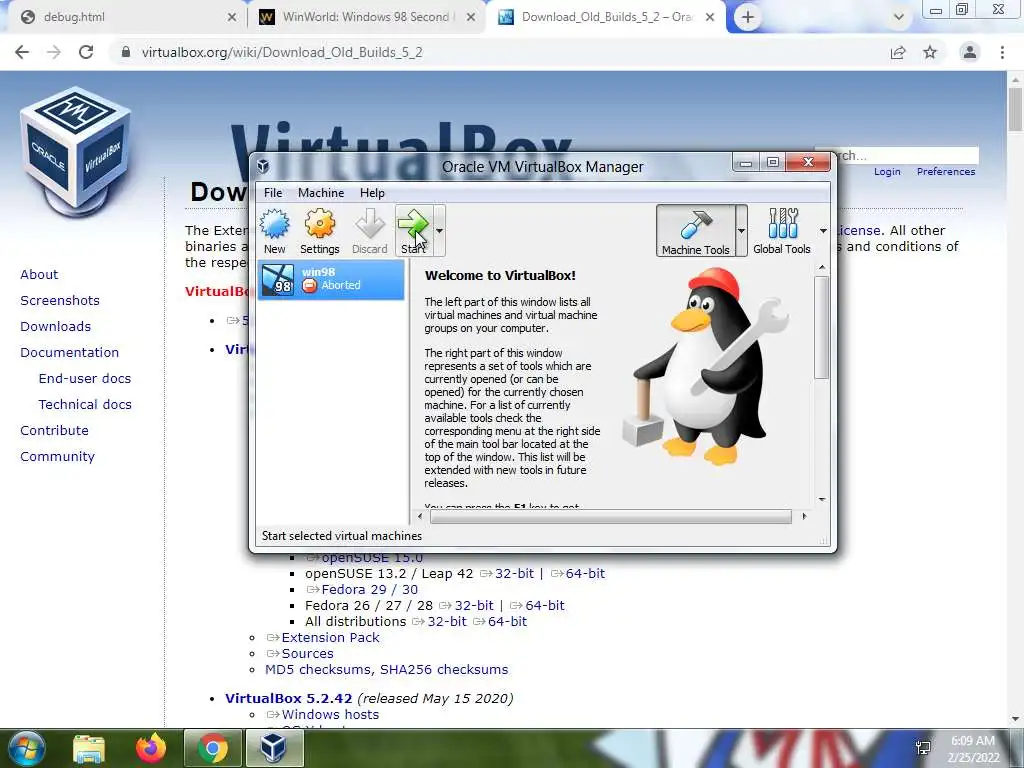Close the WinWorld tab
Viewport: 1024px width, 768px height.
(471, 18)
